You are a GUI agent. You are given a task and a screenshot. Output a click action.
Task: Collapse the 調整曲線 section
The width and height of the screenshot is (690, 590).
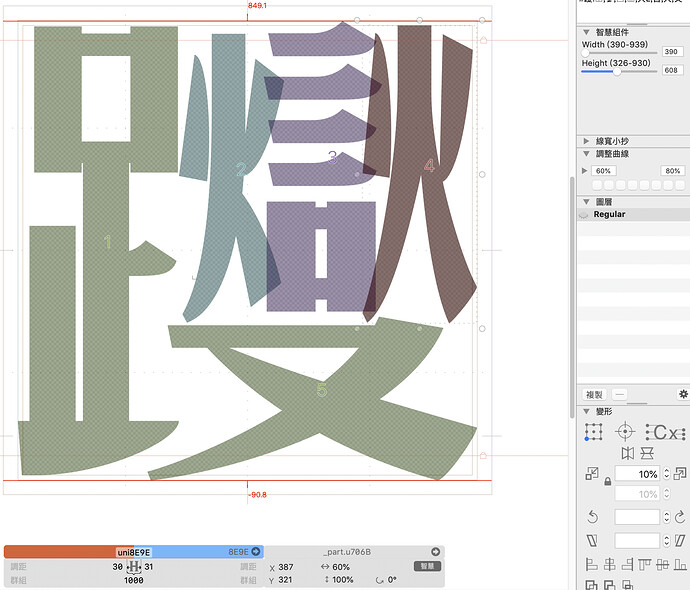586,154
